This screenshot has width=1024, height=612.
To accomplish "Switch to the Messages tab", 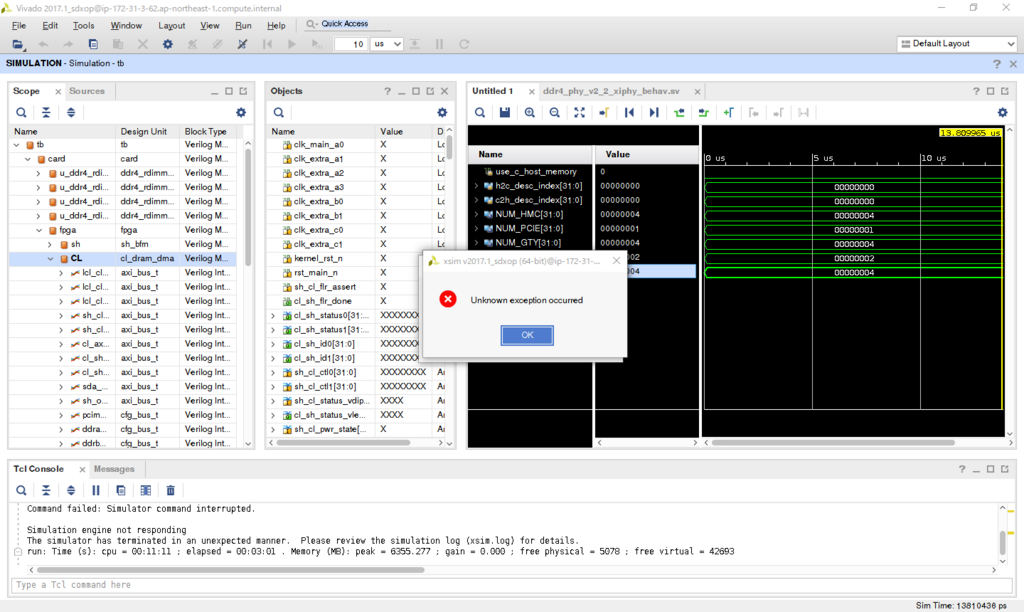I will tap(114, 469).
